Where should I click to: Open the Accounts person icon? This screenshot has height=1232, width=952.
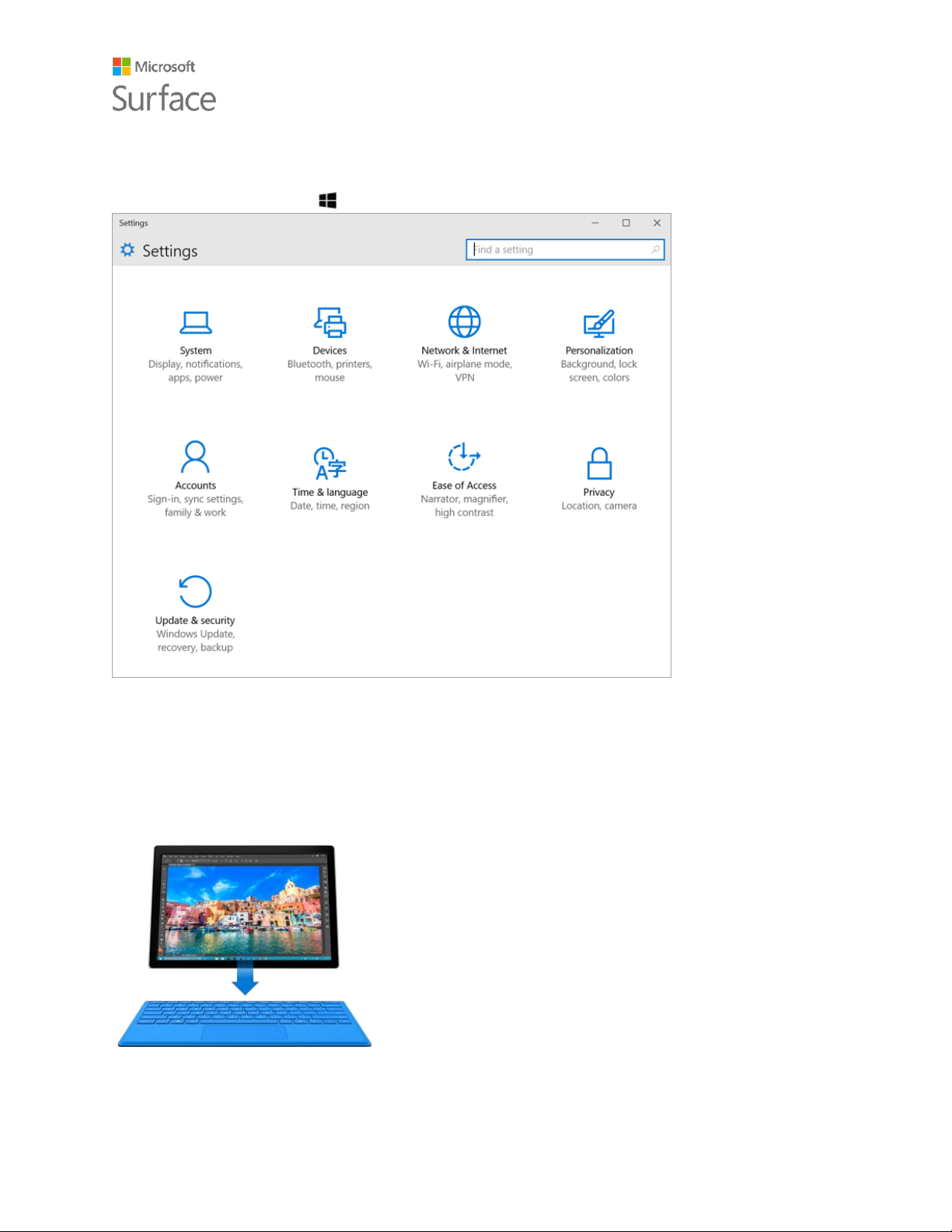coord(195,457)
